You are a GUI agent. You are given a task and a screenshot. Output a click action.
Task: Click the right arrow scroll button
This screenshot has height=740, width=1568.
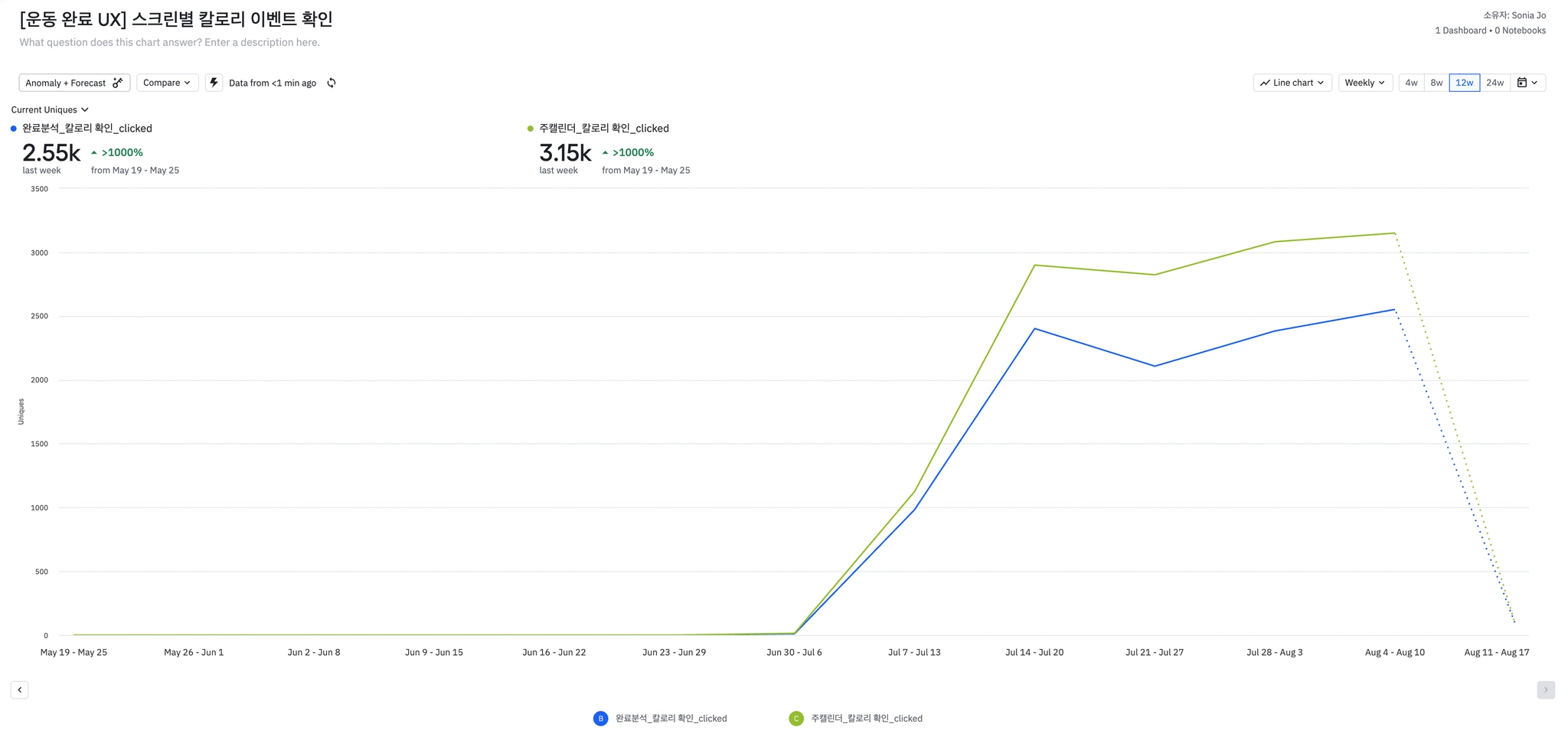(x=1545, y=689)
